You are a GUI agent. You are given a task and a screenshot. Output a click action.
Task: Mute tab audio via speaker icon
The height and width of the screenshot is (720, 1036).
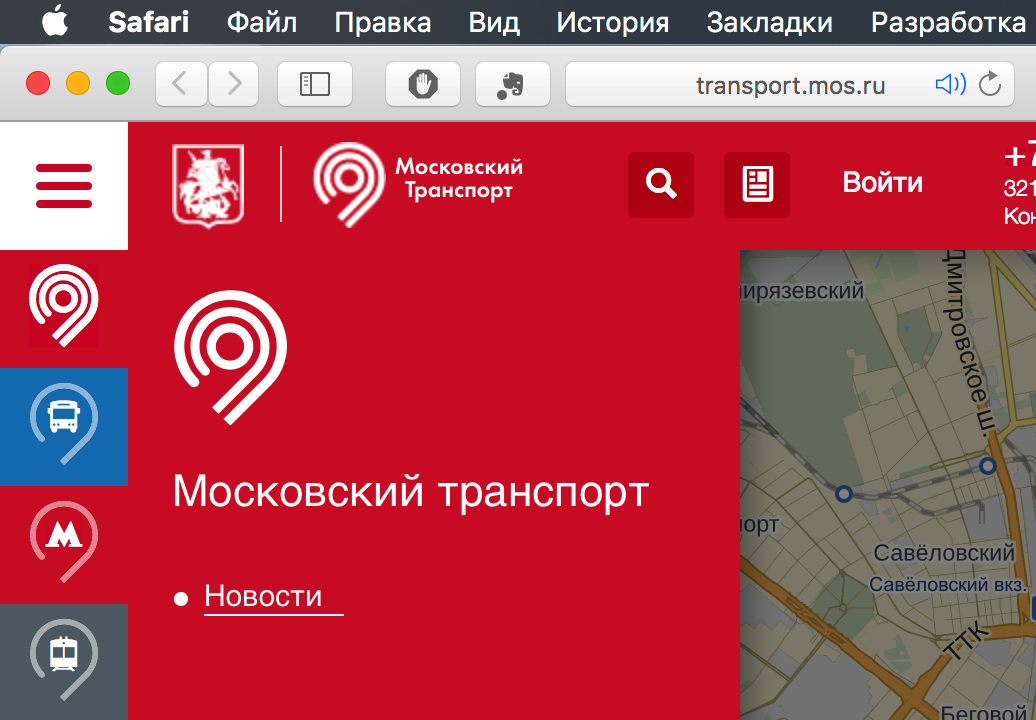(951, 84)
